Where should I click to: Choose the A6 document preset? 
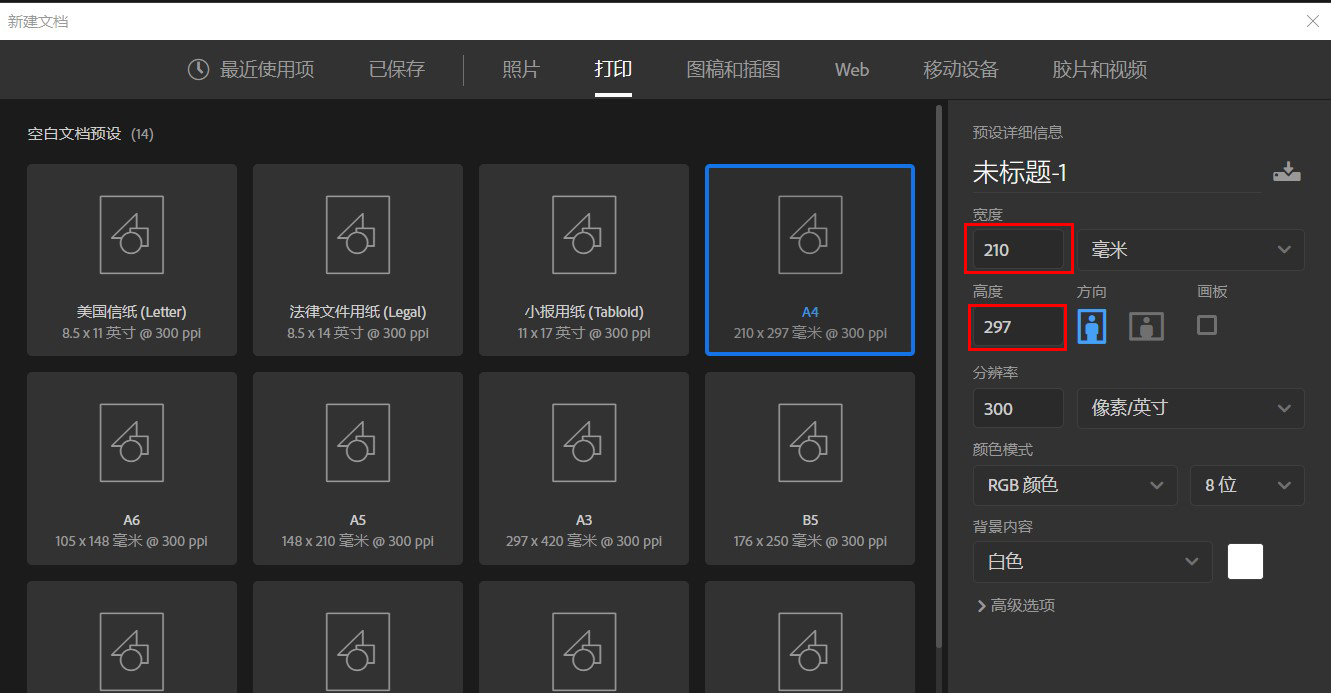point(131,468)
